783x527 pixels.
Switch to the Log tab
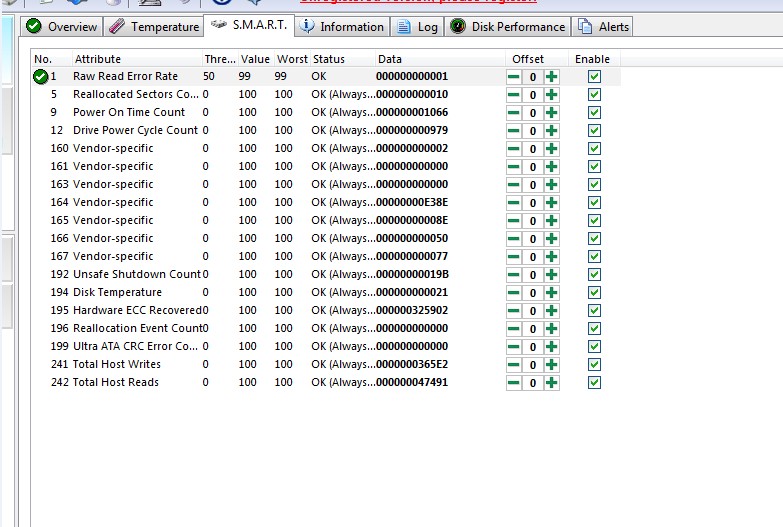417,26
